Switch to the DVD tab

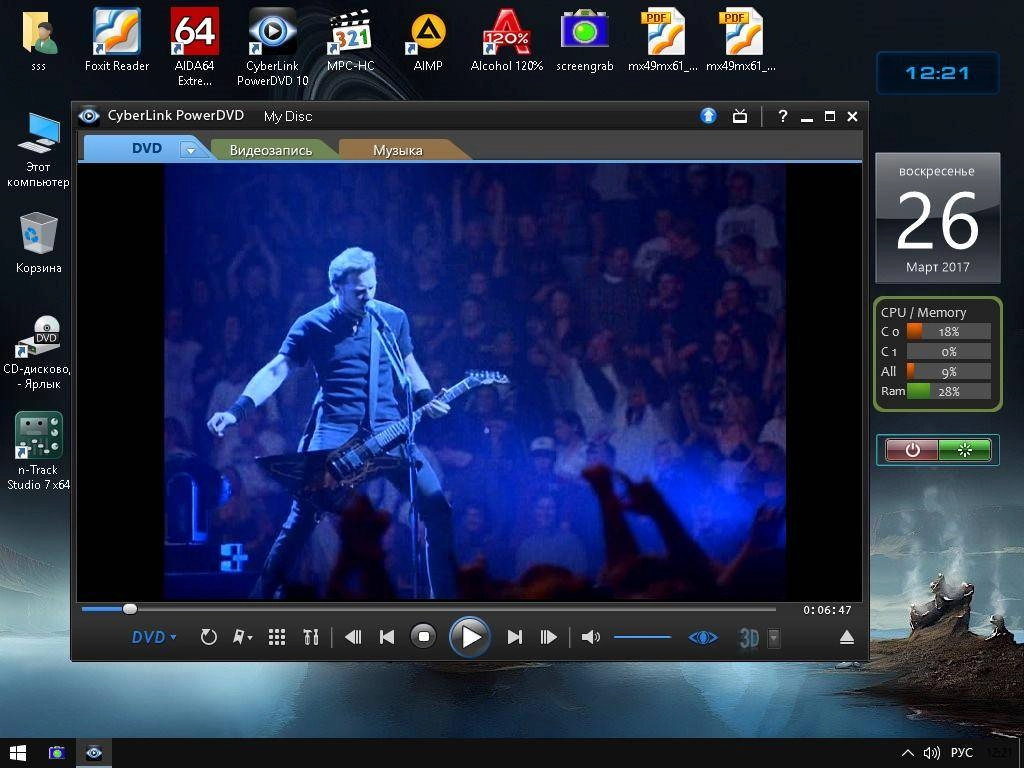[x=146, y=148]
